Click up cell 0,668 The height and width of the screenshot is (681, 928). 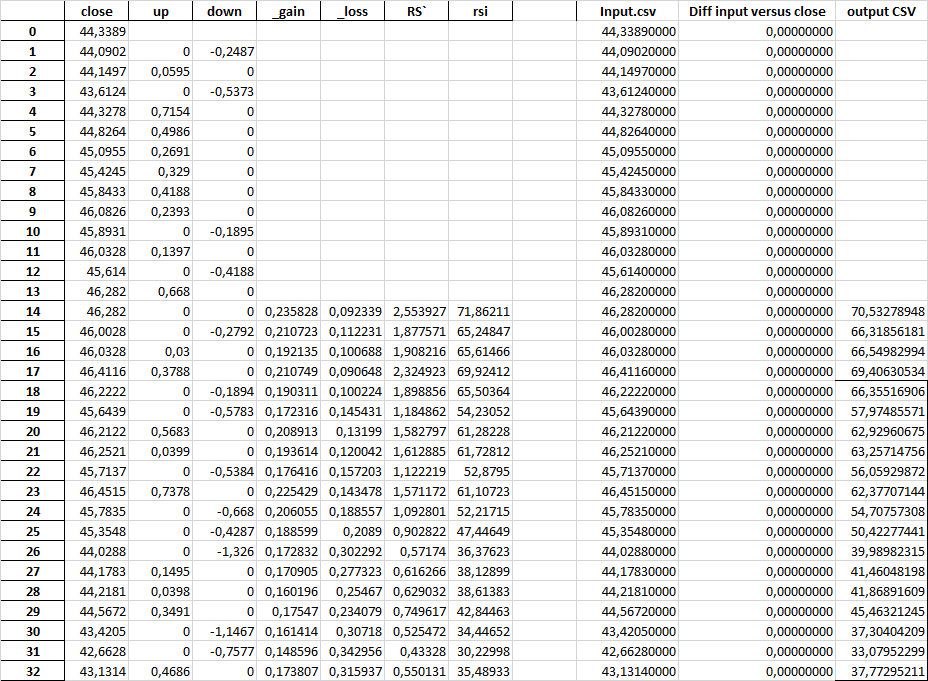coord(160,292)
